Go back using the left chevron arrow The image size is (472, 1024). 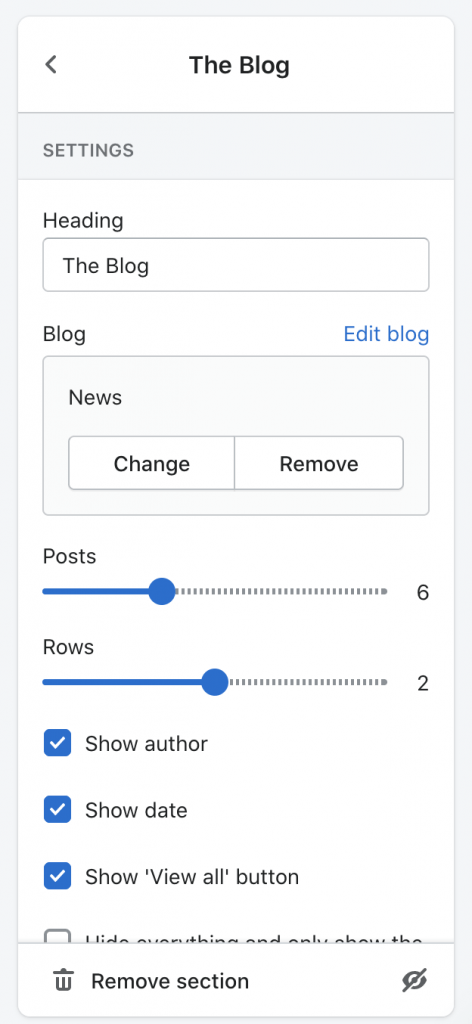coord(51,65)
